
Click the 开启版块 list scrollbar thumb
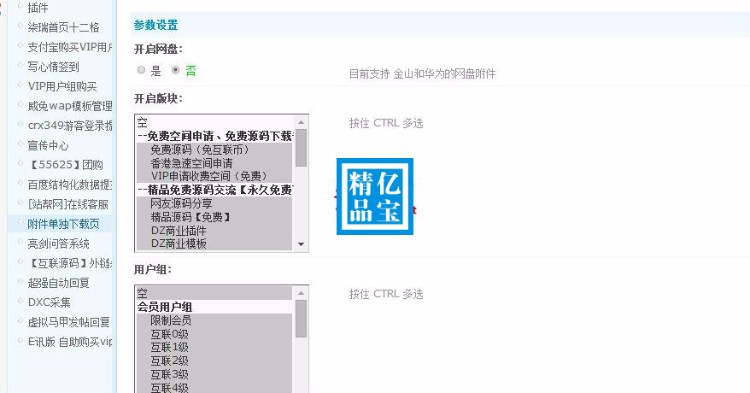click(301, 148)
